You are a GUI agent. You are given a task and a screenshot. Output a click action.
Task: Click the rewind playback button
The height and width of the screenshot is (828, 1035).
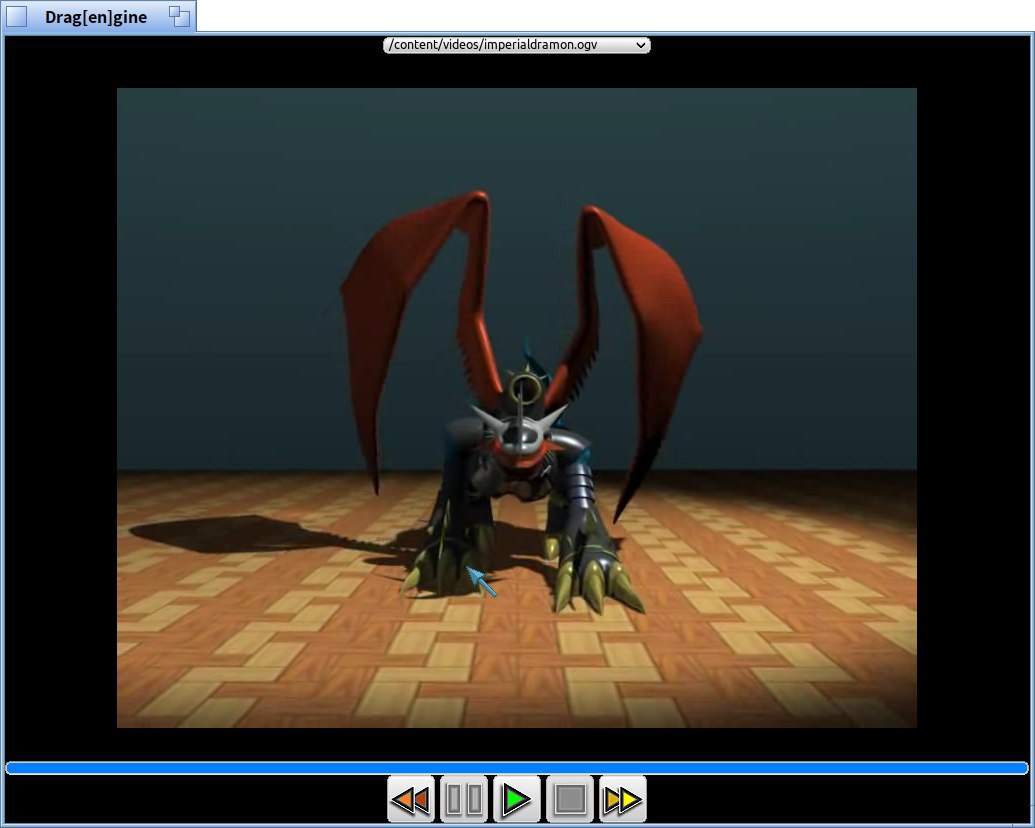click(411, 799)
